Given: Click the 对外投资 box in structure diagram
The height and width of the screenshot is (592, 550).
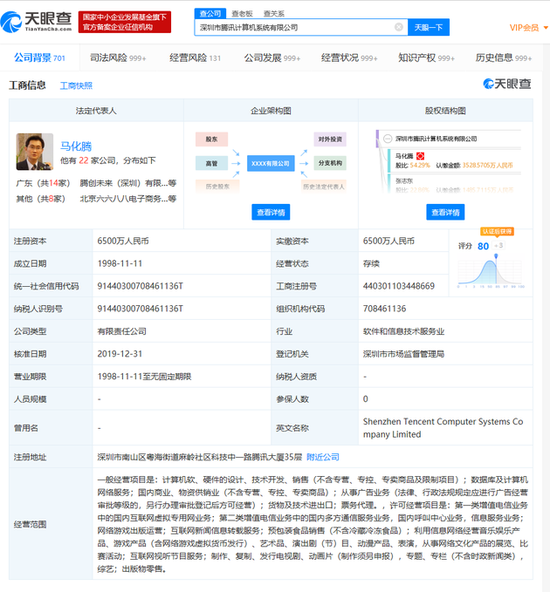Looking at the screenshot, I should [x=330, y=139].
